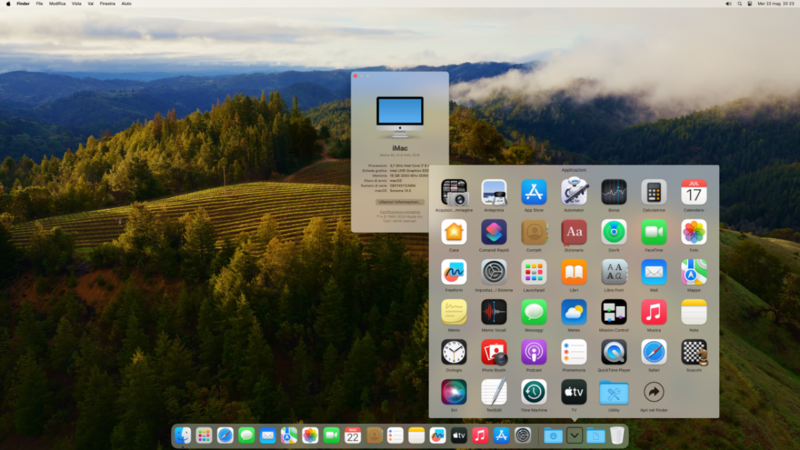Image resolution: width=800 pixels, height=450 pixels.
Task: Open Messaggi in the Applications stack
Action: pos(534,312)
